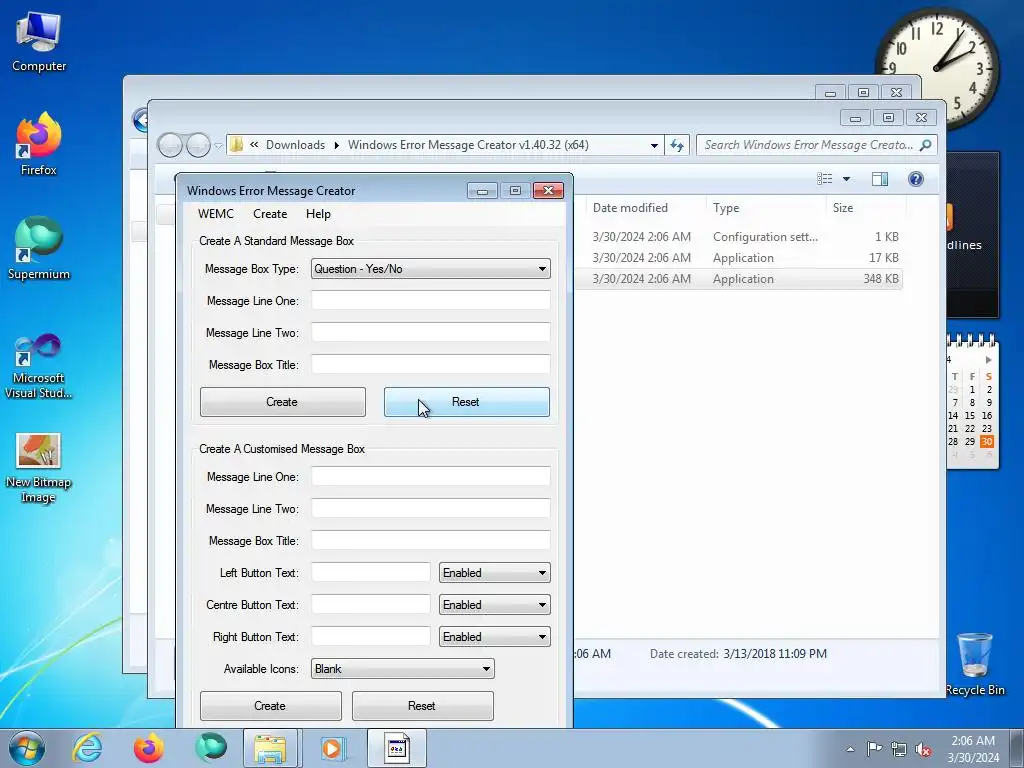The width and height of the screenshot is (1024, 768).
Task: Click the Explorer forward arrow button
Action: (x=198, y=145)
